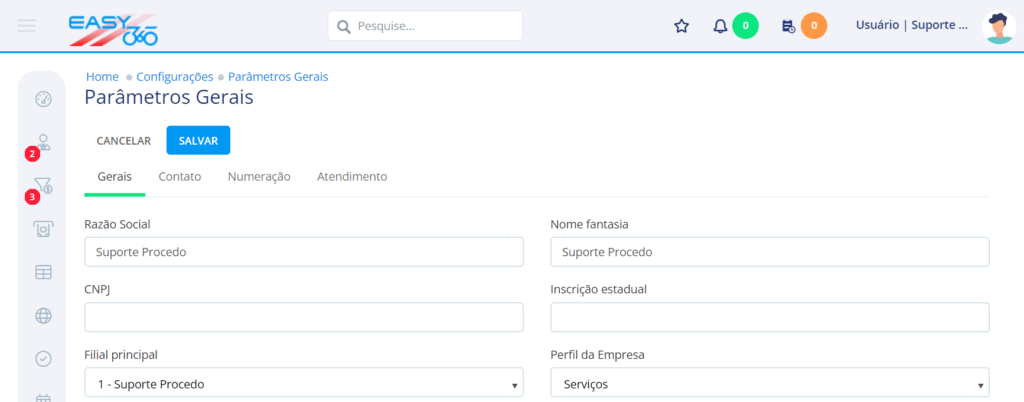Open the Usuário | Suporte user menu
Viewport: 1024px width, 402px height.
(912, 26)
